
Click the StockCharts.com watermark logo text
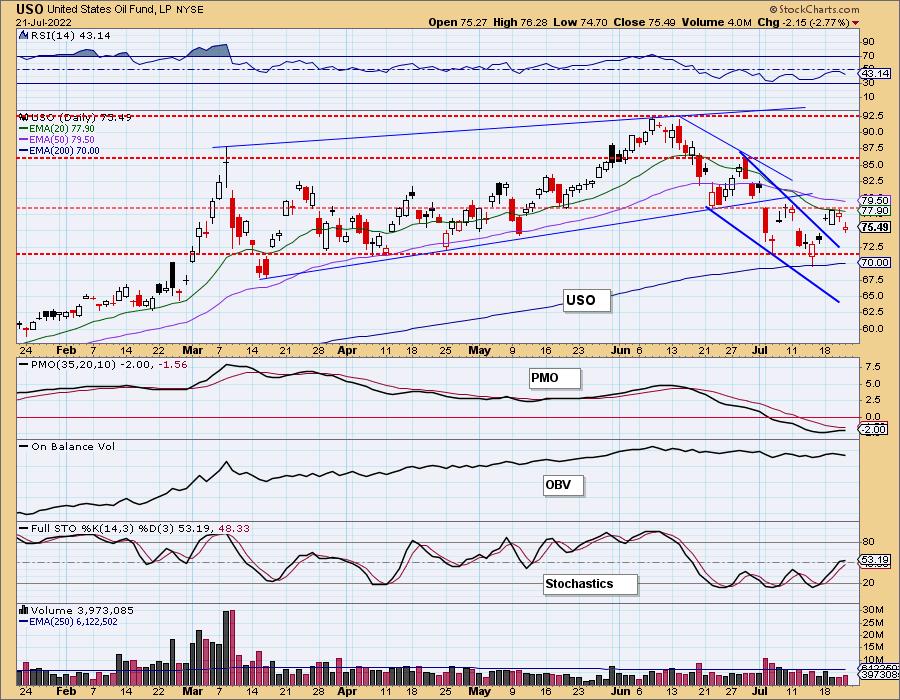coord(814,9)
